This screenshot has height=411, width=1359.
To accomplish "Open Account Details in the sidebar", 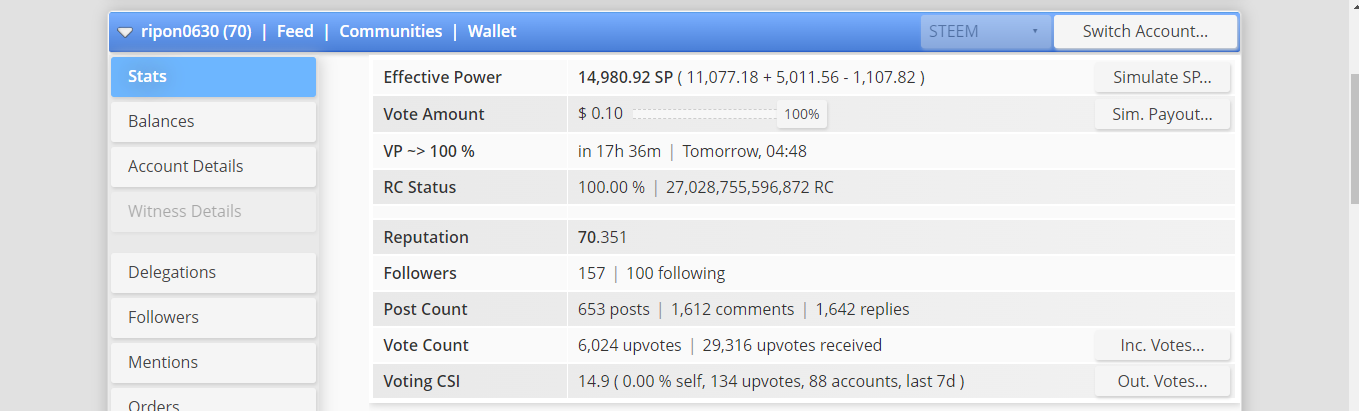I will 213,166.
